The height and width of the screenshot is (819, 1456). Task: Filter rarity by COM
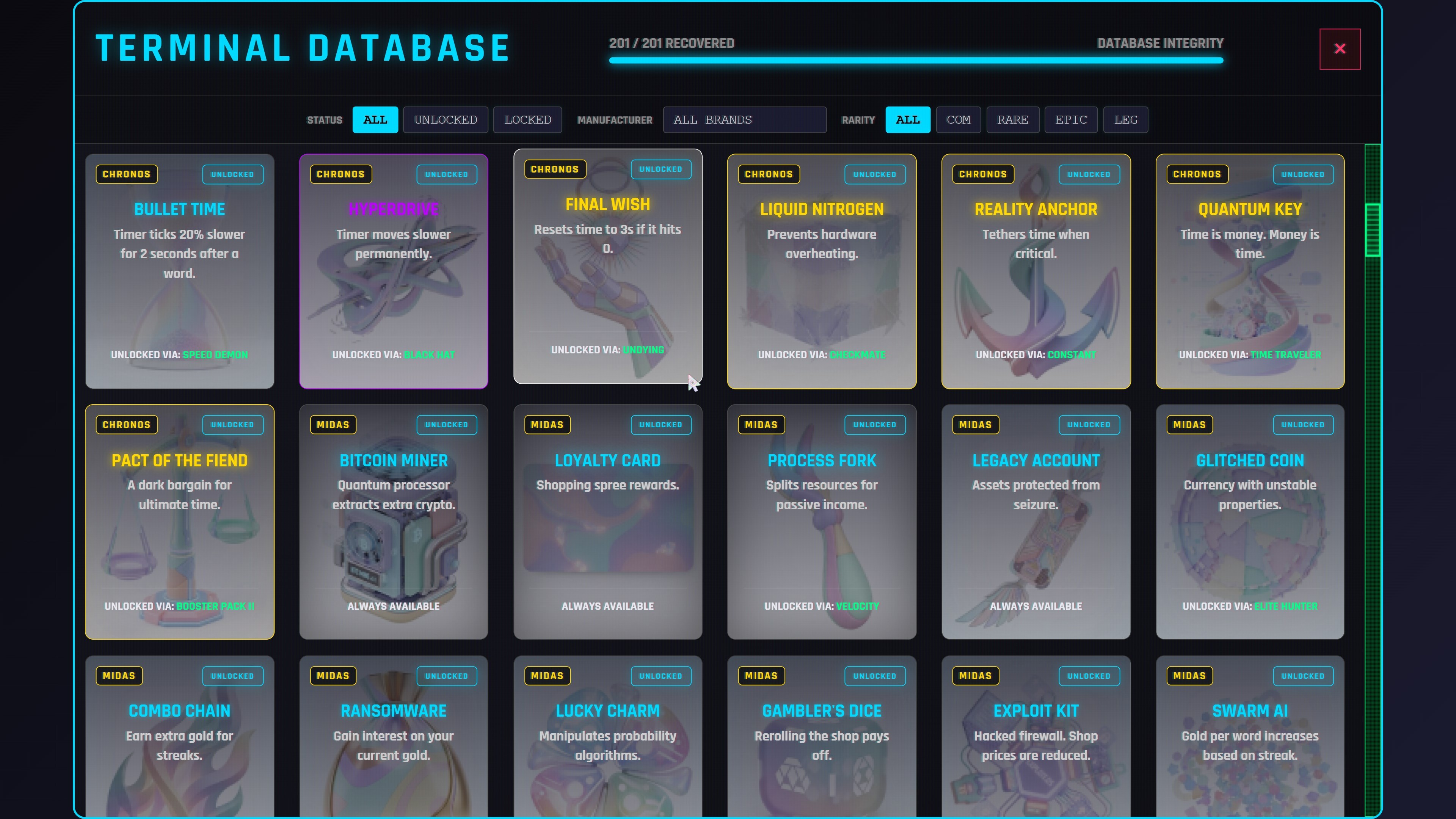(958, 120)
